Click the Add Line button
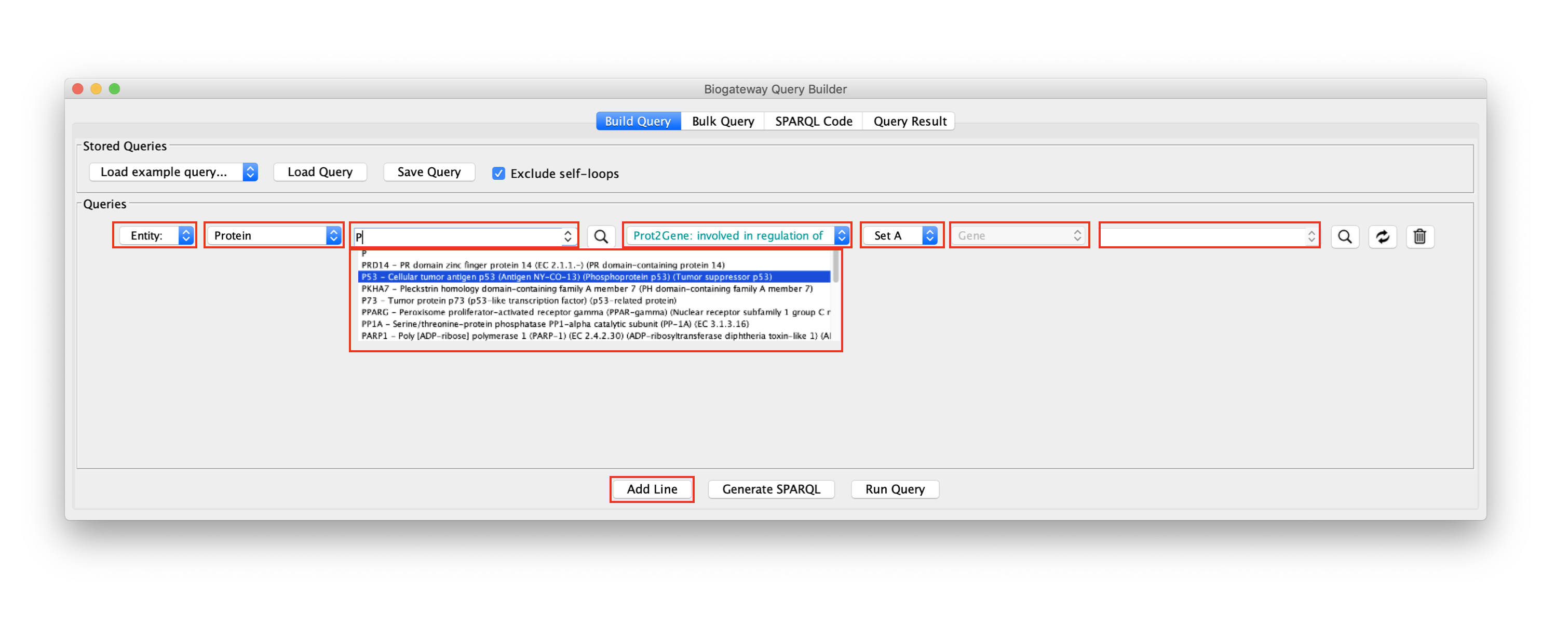 click(x=652, y=489)
